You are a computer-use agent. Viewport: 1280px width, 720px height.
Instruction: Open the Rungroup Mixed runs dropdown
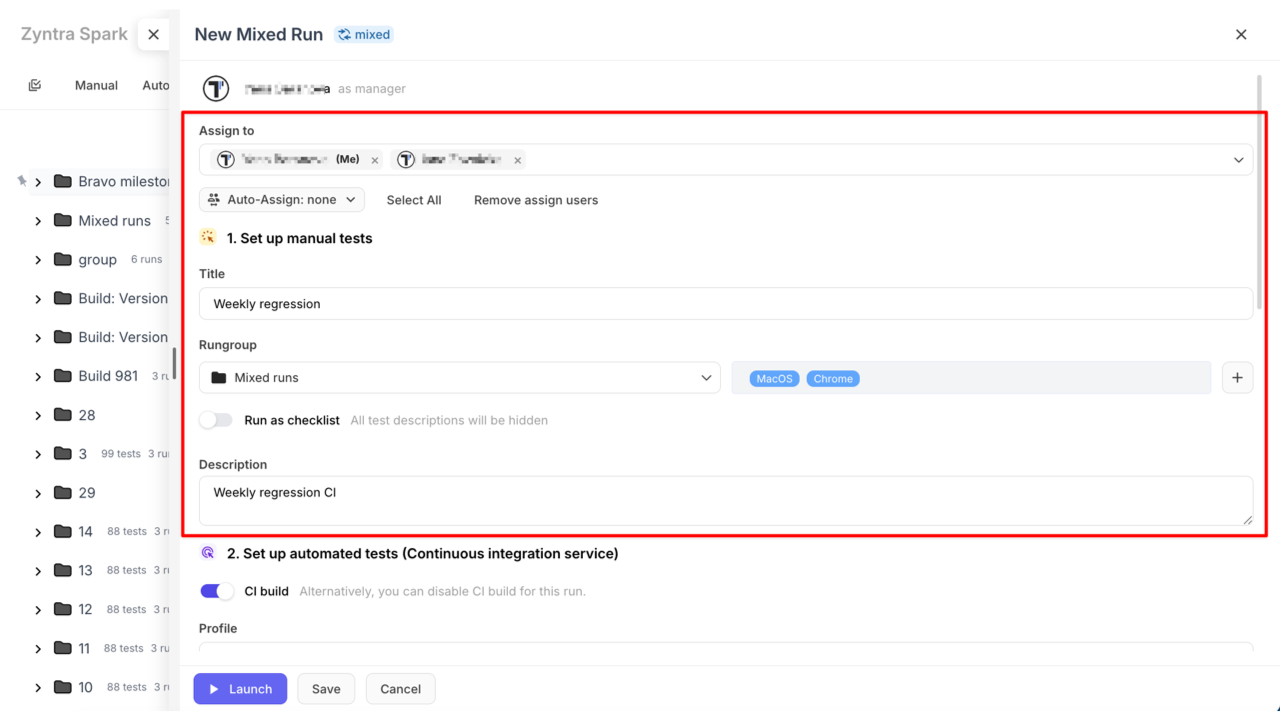coord(459,378)
